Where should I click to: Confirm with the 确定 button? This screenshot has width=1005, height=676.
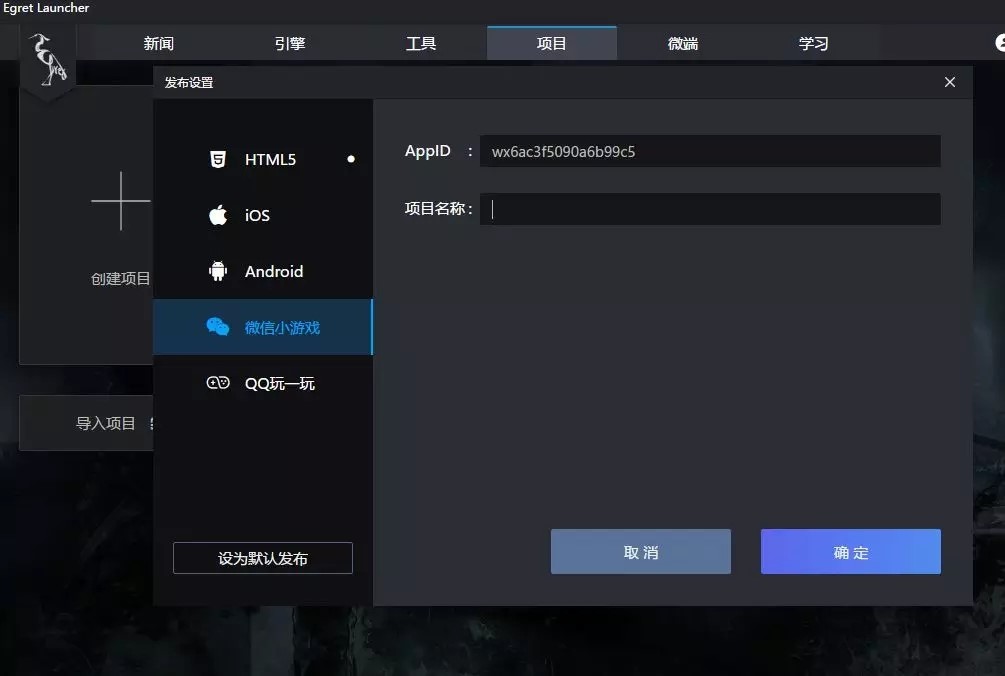(x=851, y=552)
